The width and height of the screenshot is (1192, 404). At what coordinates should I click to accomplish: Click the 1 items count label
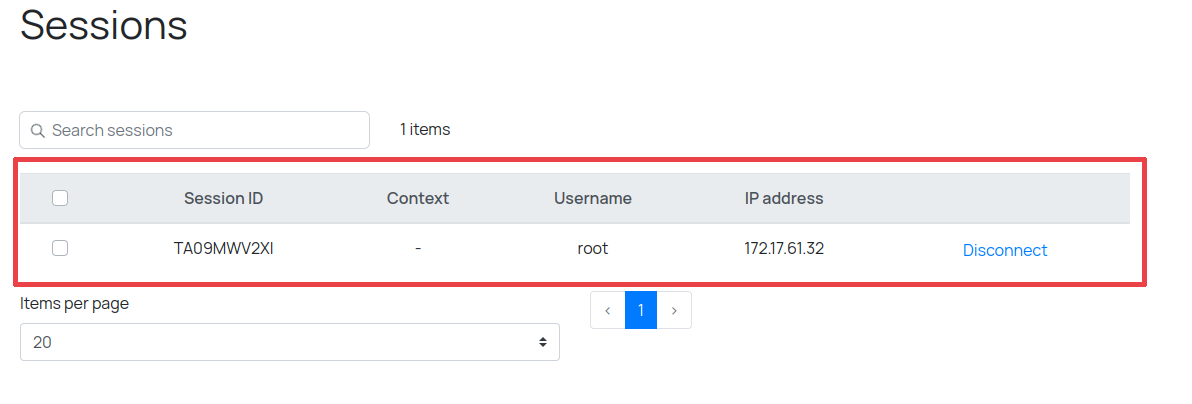tap(425, 130)
